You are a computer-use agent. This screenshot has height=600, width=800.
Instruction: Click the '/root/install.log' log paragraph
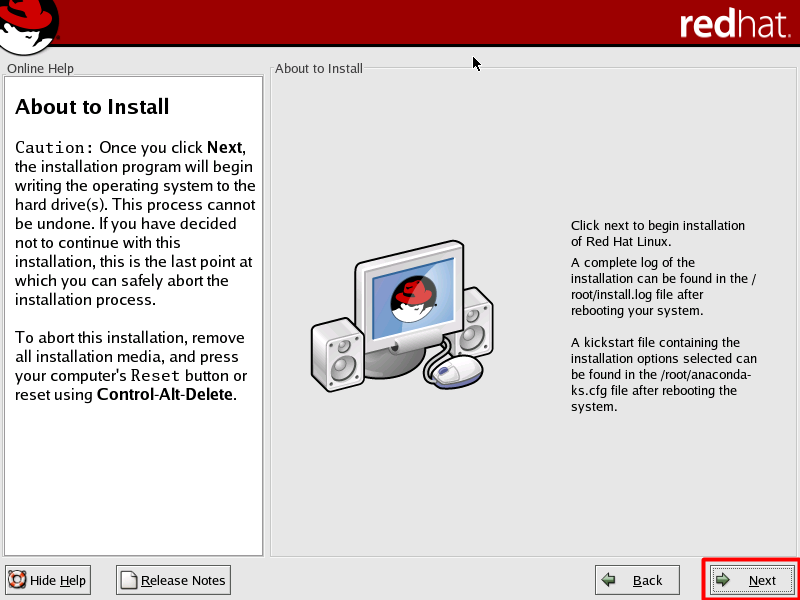pyautogui.click(x=663, y=286)
